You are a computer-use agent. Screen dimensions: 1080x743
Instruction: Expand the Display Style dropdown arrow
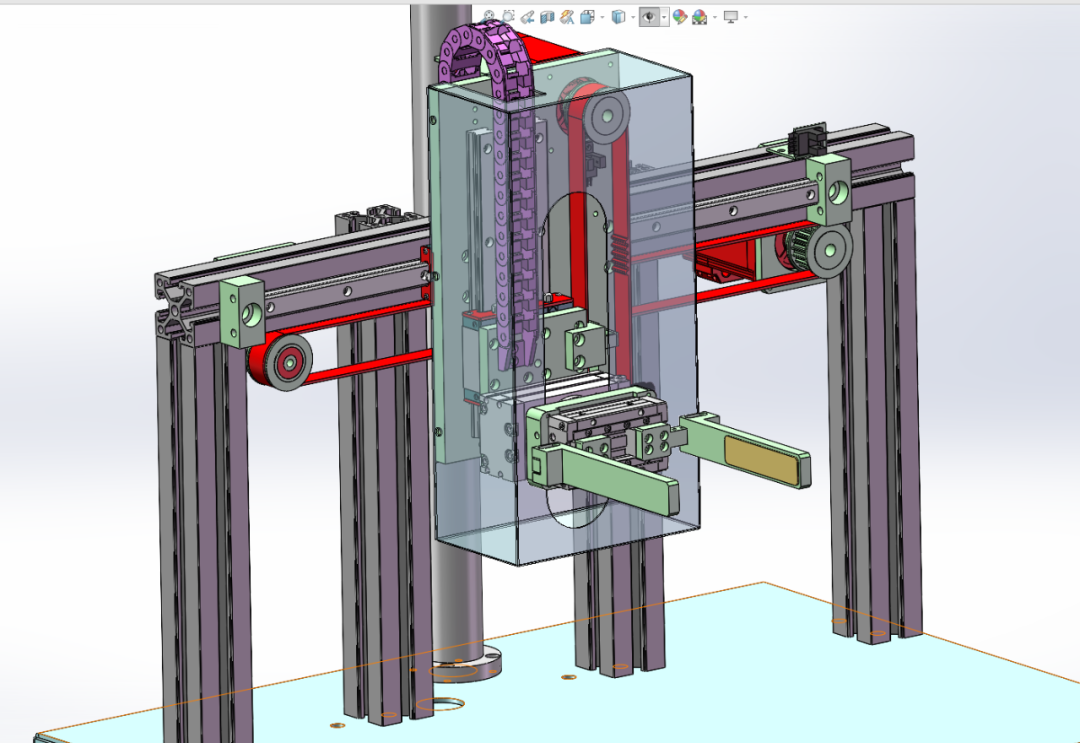pyautogui.click(x=633, y=17)
